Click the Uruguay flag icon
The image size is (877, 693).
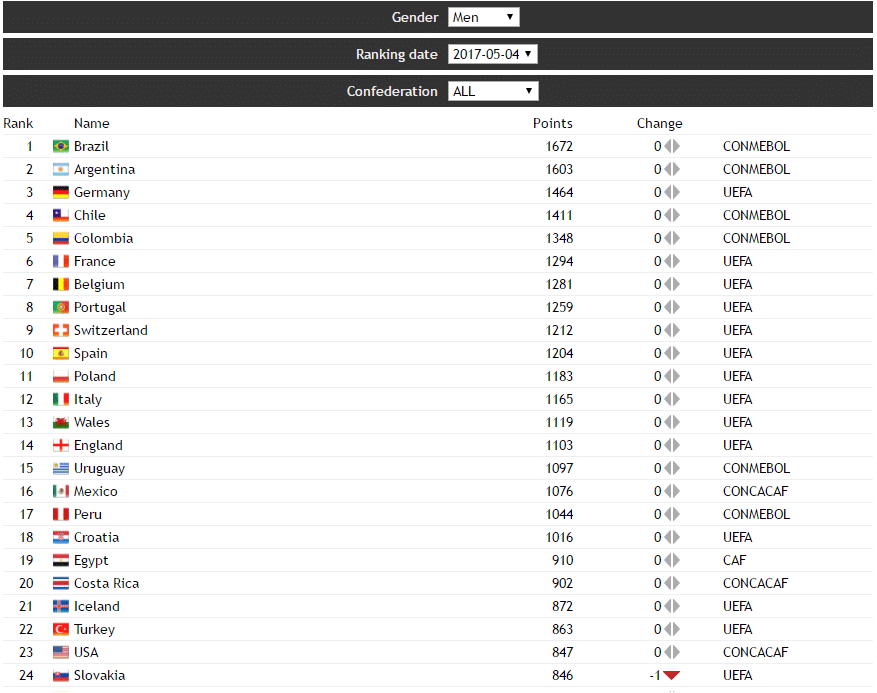point(60,468)
